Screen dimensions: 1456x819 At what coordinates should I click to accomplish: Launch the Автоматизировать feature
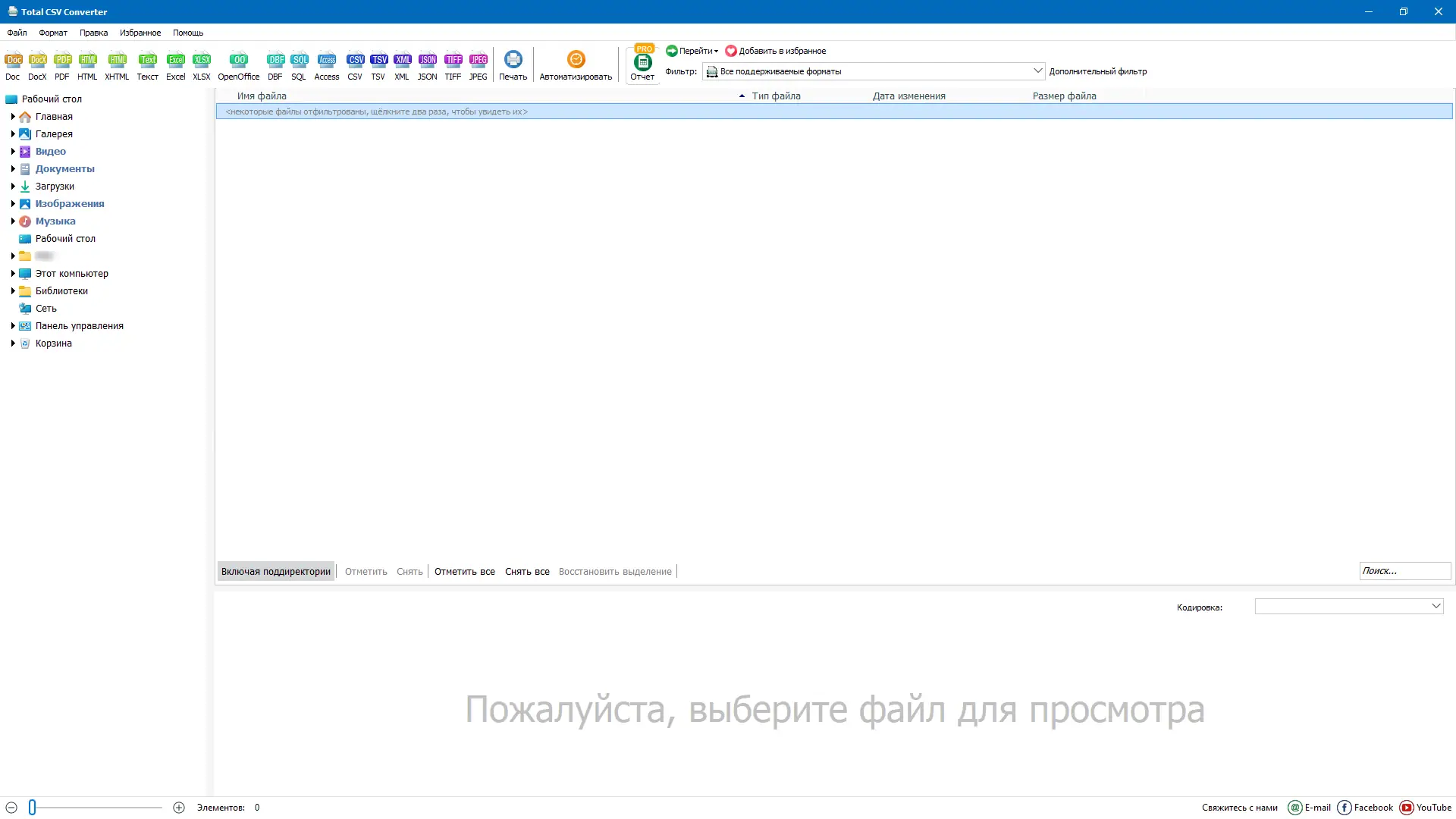pos(576,64)
